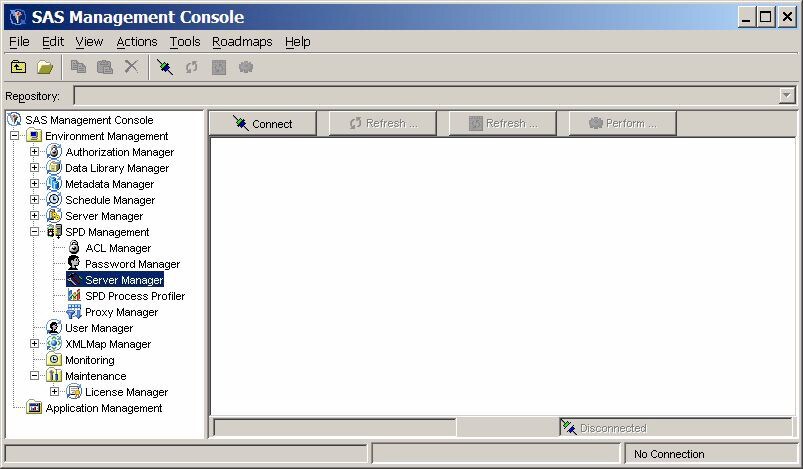Screen dimensions: 803x469
Task: Click the Environment Management monitor icon
Action: (x=34, y=136)
